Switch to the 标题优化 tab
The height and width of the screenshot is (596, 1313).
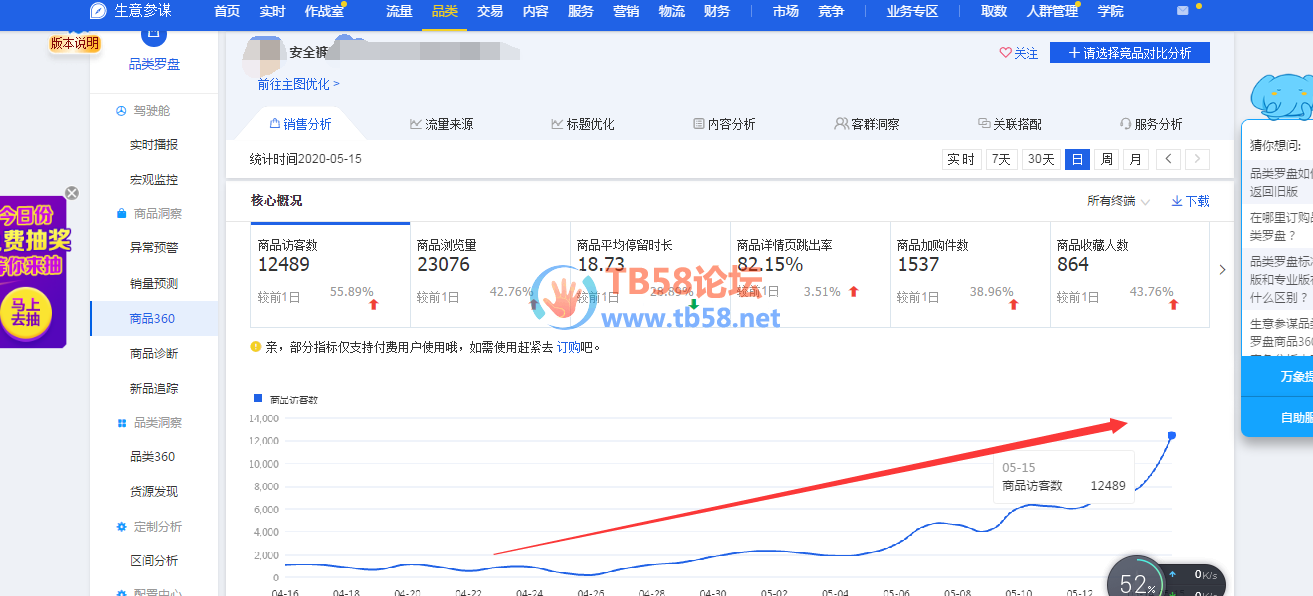click(x=583, y=124)
